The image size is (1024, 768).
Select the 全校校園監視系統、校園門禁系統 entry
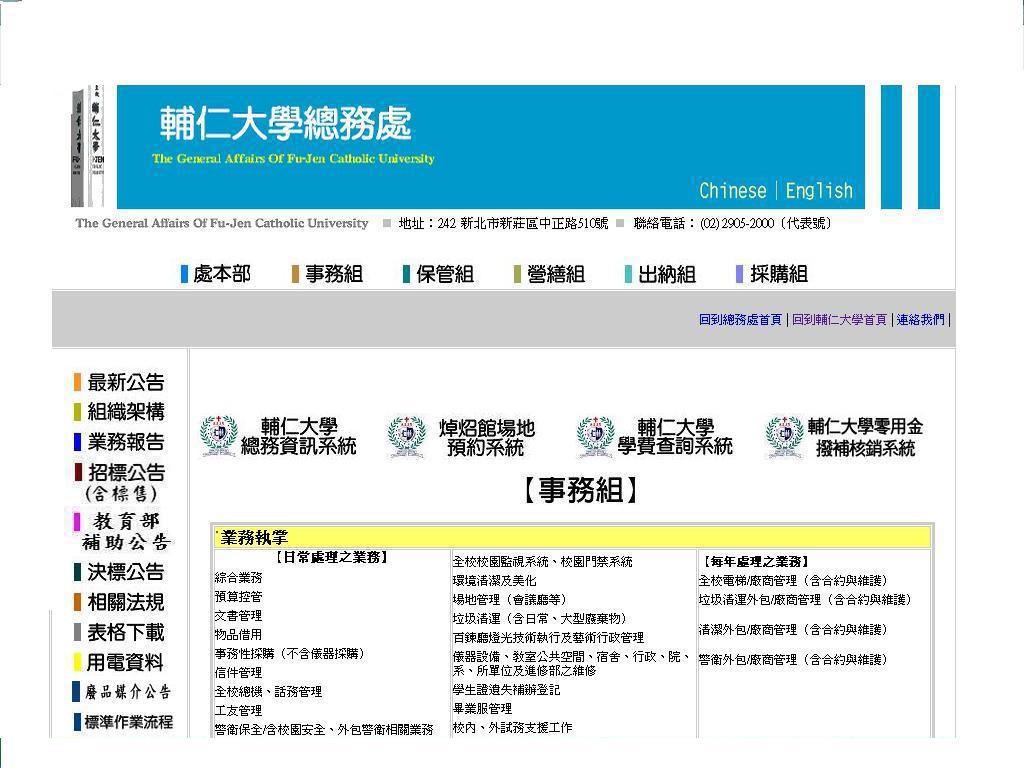pos(543,562)
